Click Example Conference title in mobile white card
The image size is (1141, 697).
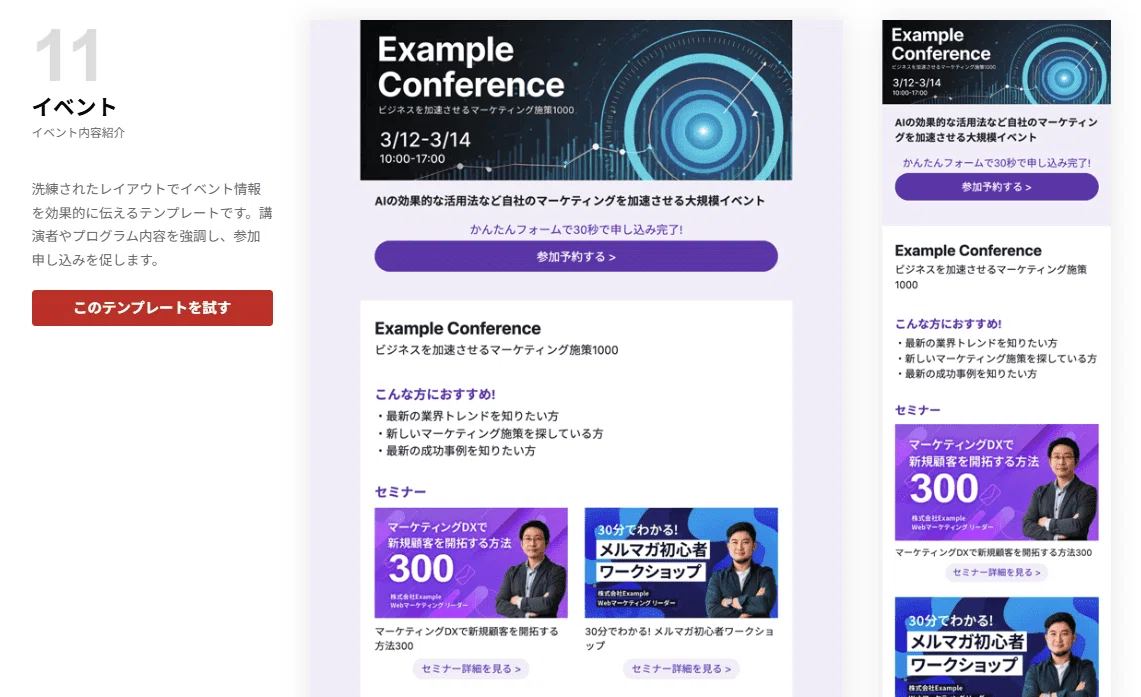click(968, 250)
